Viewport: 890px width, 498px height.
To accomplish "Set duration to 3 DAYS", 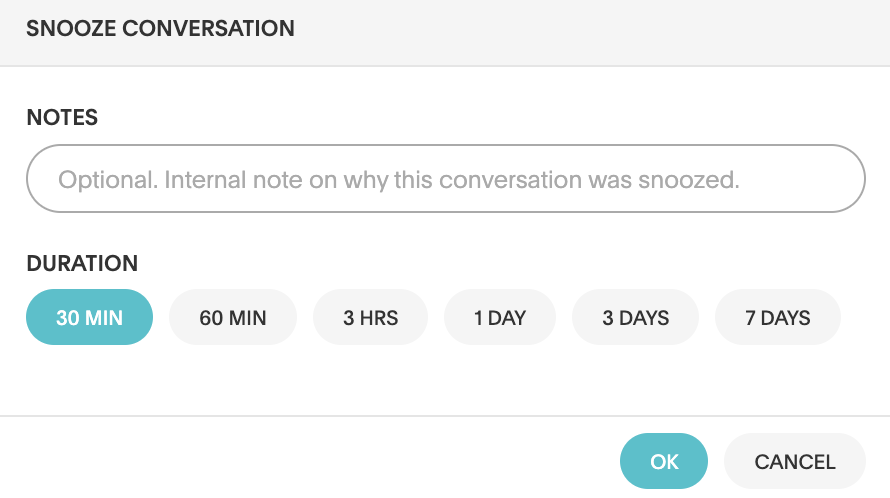I will click(635, 318).
